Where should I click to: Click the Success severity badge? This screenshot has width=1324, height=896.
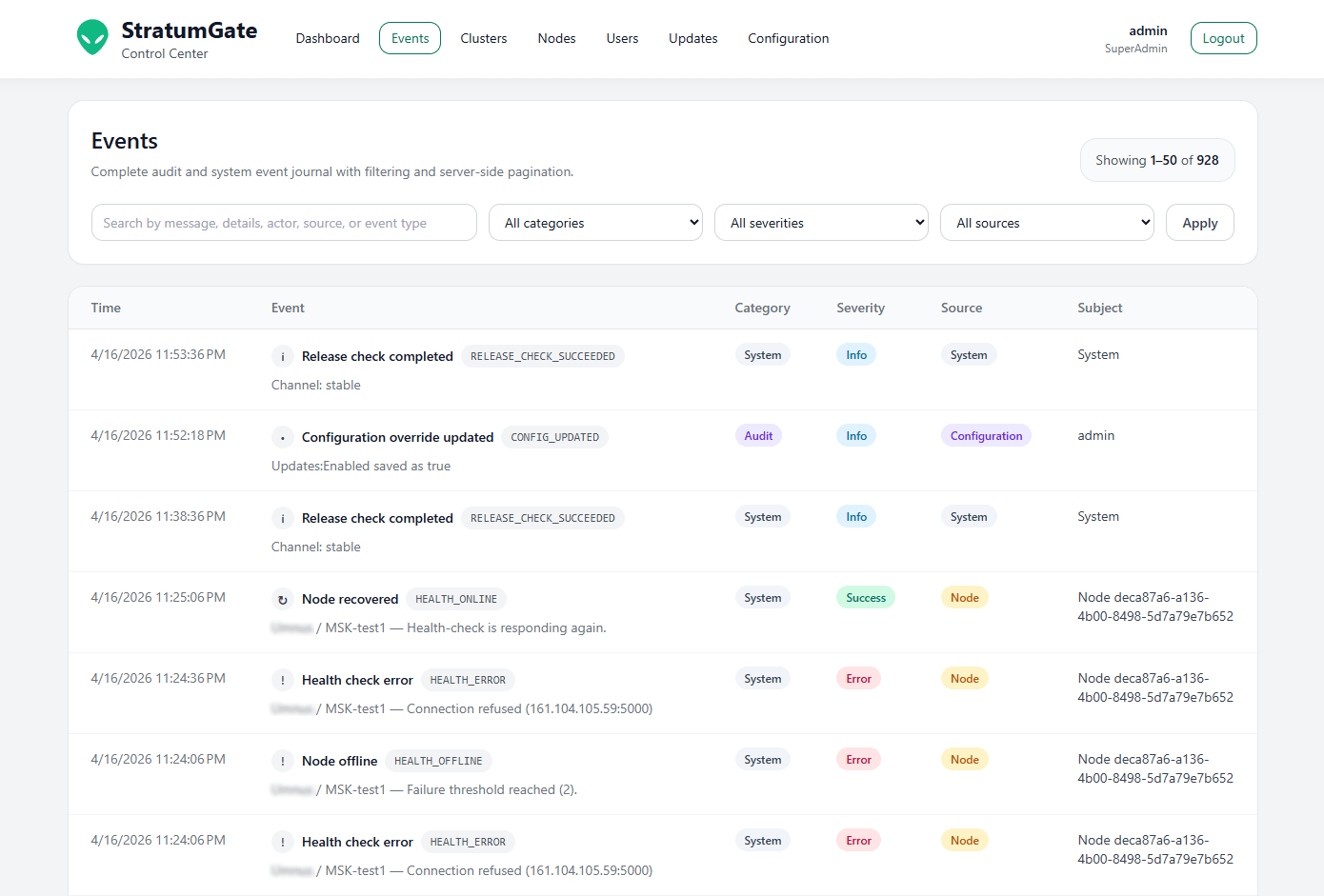coord(865,598)
